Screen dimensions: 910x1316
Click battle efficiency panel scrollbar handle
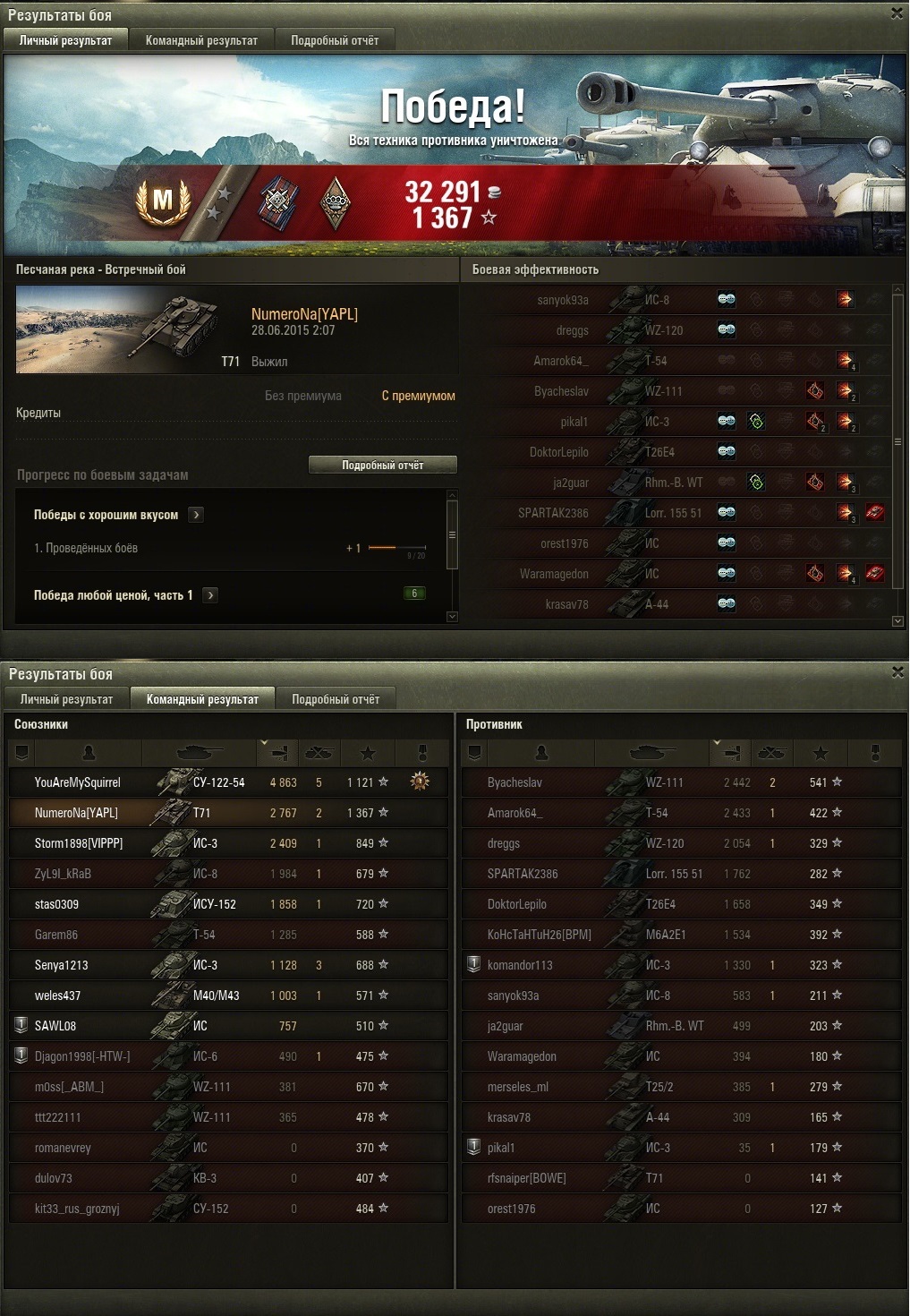(898, 441)
